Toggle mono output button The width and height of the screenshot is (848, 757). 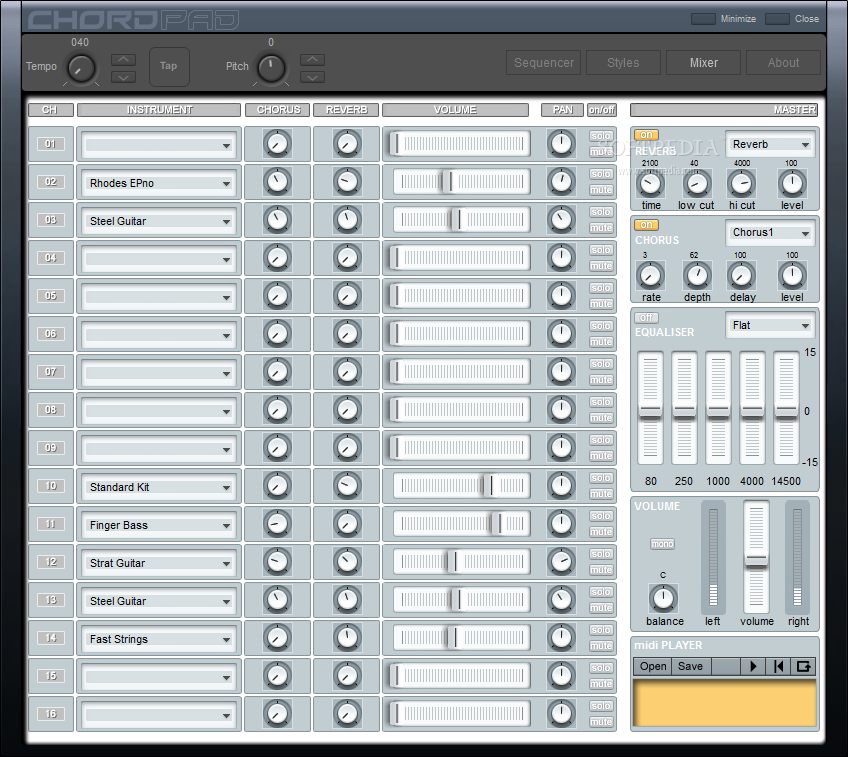[x=662, y=543]
